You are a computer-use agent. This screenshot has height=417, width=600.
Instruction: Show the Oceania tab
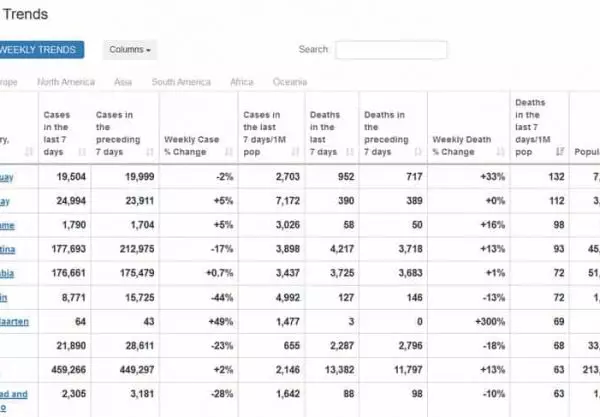coord(289,82)
